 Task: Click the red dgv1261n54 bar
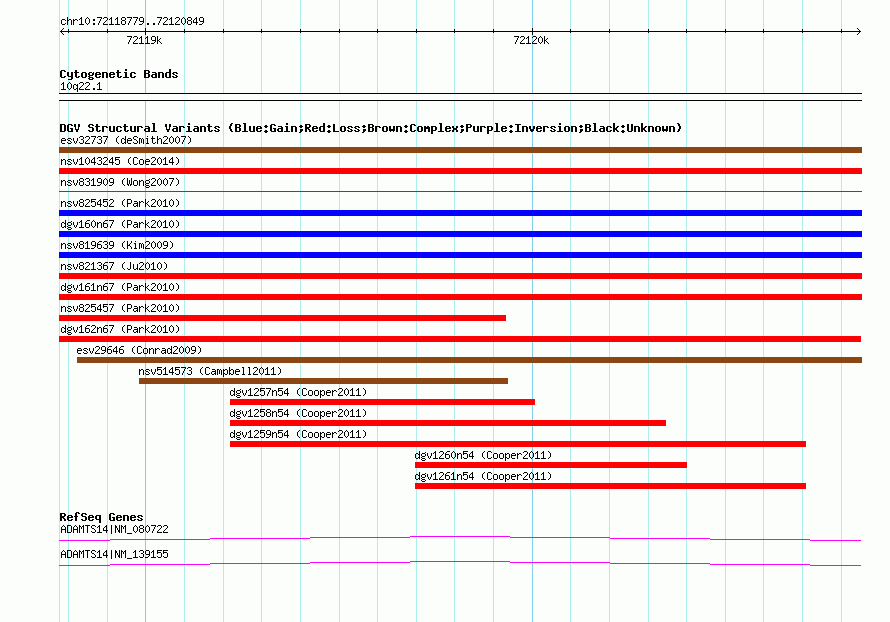(x=610, y=486)
